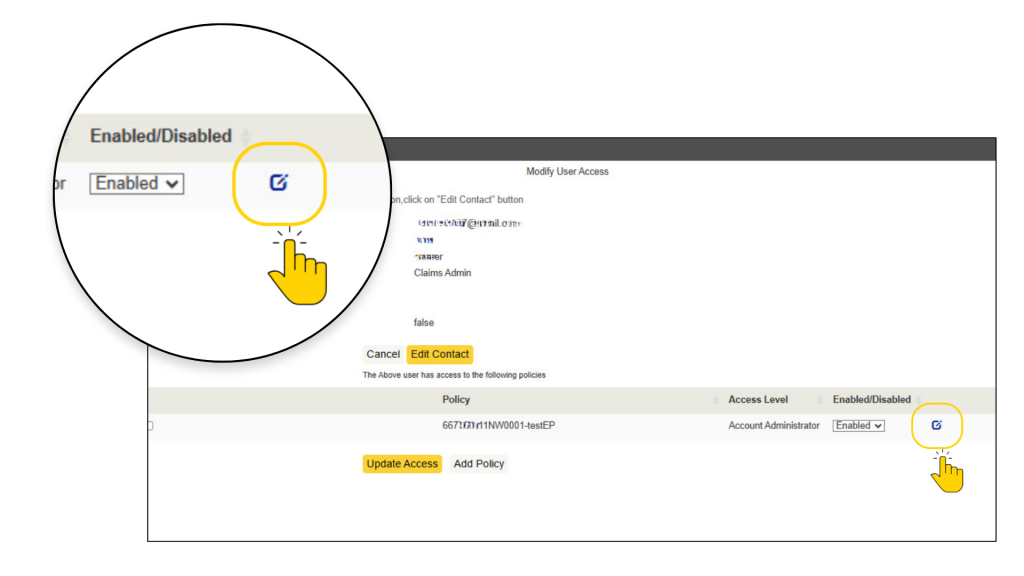Click the enlarged edit icon inside the magnified circle
Screen dimensions: 1024x576
coord(279,183)
